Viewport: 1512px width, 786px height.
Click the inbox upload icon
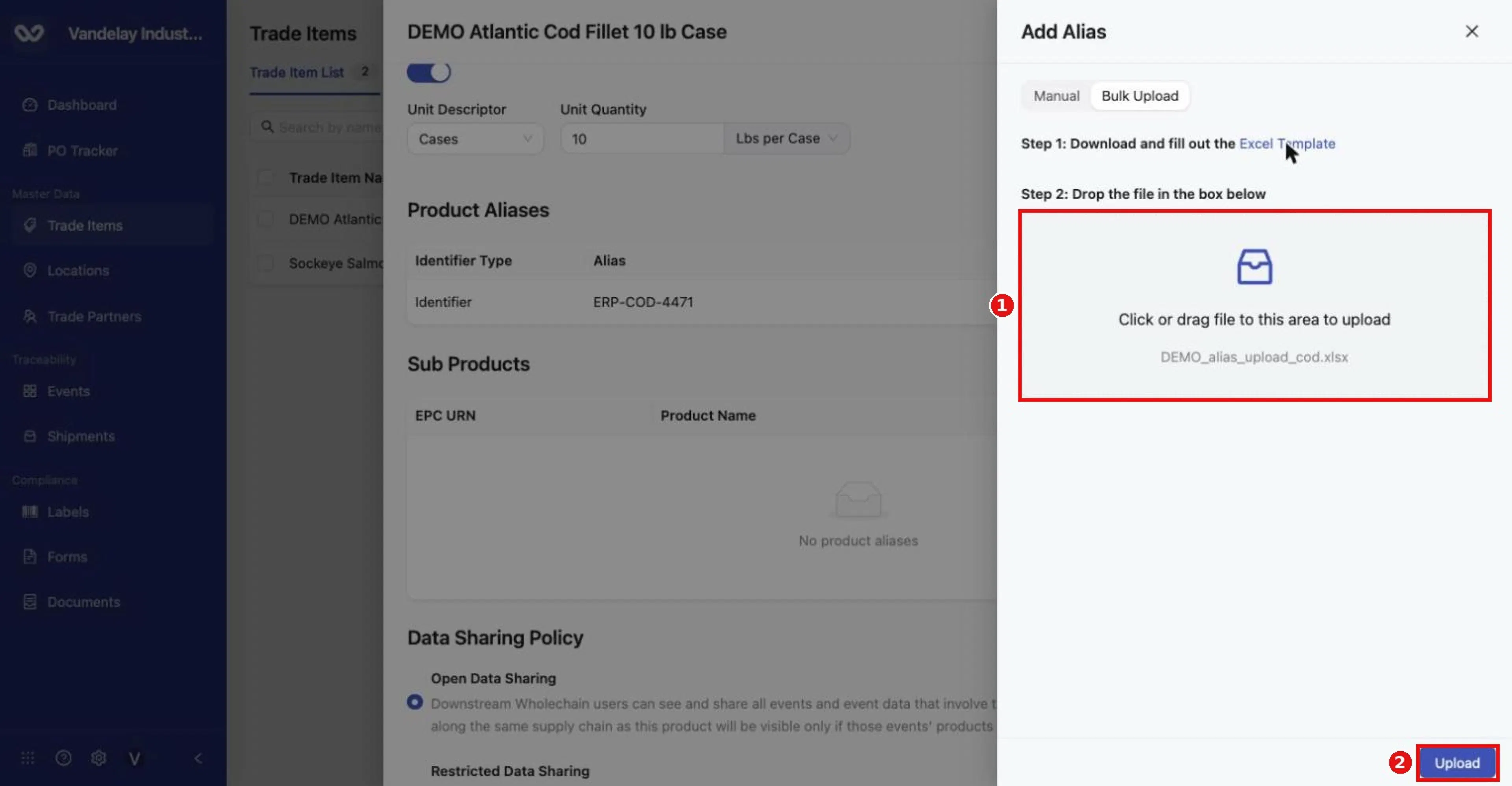tap(1254, 267)
